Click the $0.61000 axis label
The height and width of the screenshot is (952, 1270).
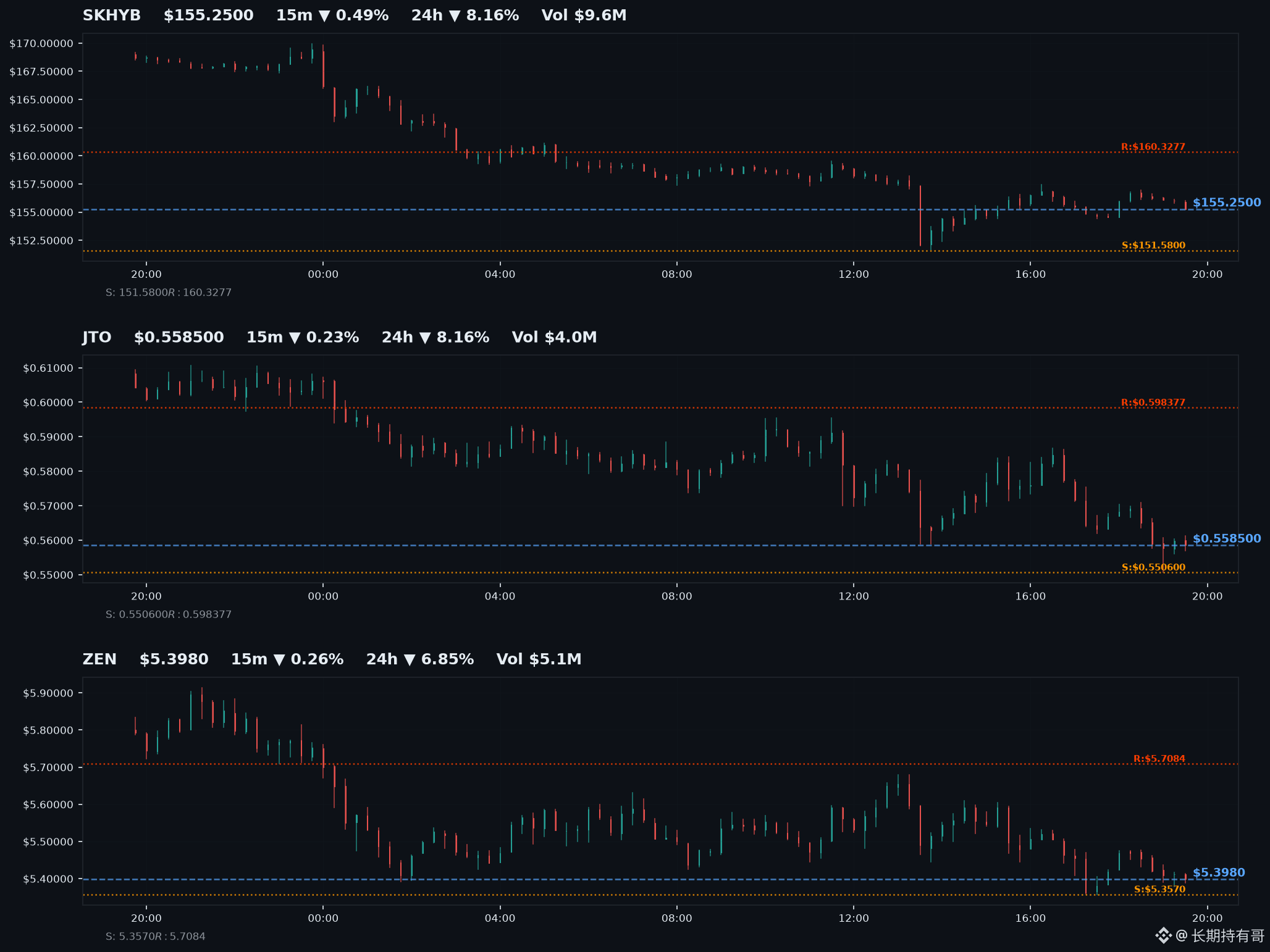(x=48, y=369)
